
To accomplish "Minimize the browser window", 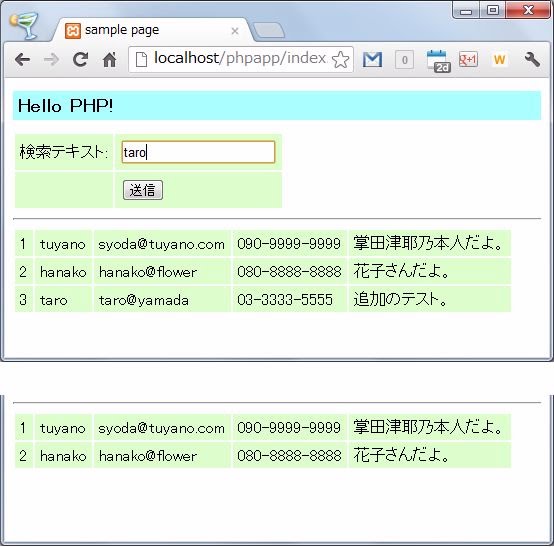I will point(466,10).
